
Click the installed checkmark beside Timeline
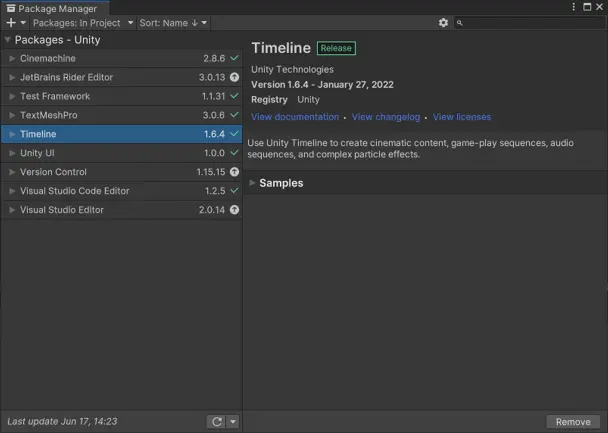234,134
